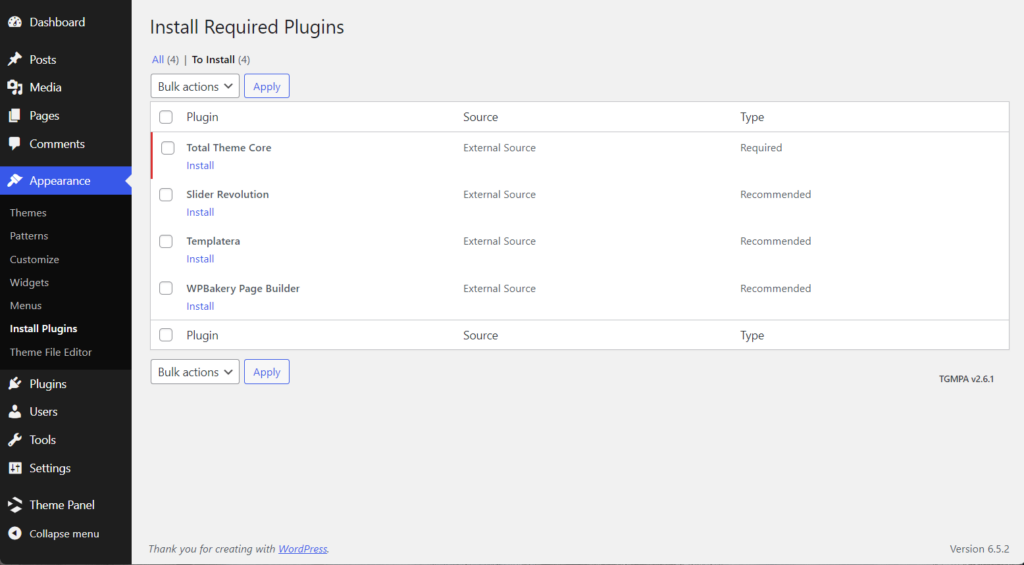Install the Slider Revolution plugin
This screenshot has width=1024, height=565.
[200, 212]
